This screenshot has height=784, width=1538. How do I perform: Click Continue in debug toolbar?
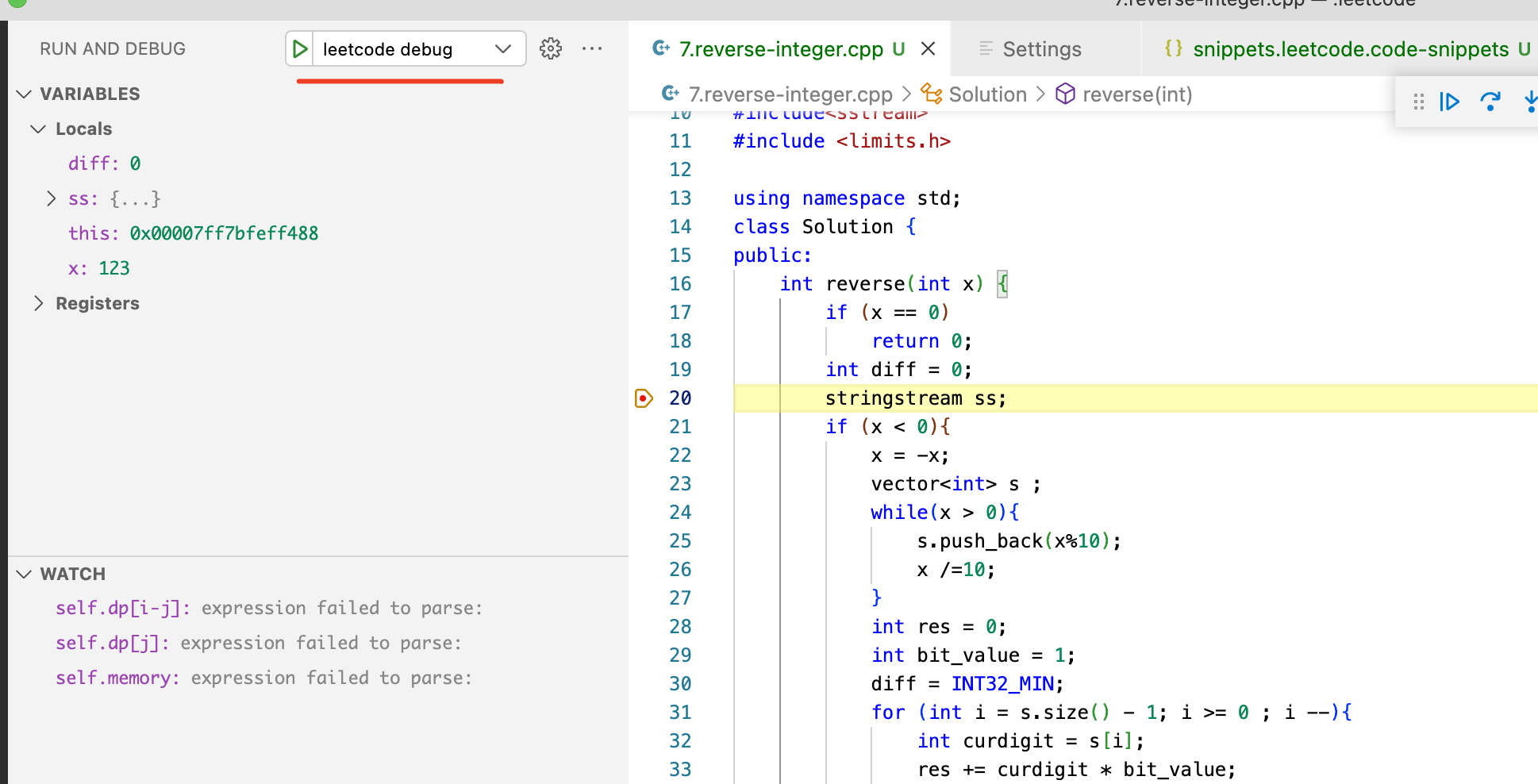1450,102
